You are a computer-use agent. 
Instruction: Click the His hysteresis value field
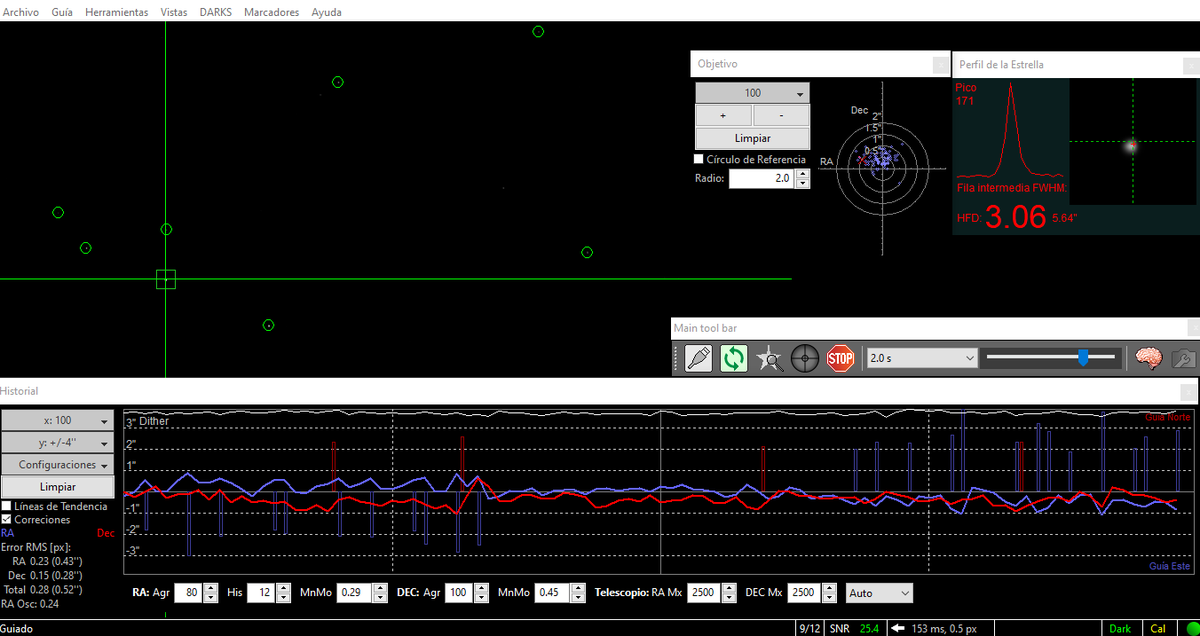pyautogui.click(x=261, y=593)
